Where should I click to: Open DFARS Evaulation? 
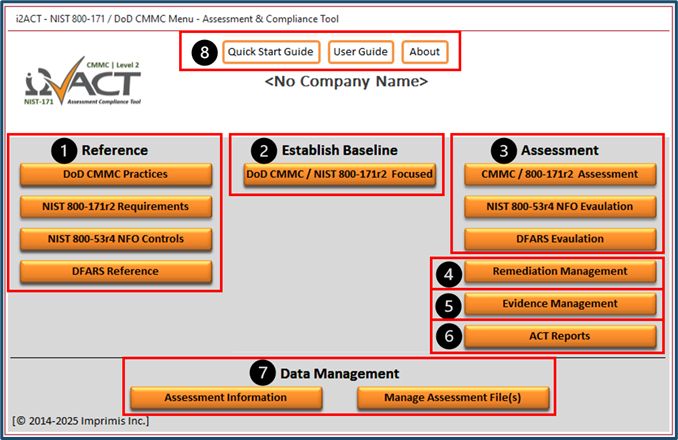pyautogui.click(x=560, y=239)
